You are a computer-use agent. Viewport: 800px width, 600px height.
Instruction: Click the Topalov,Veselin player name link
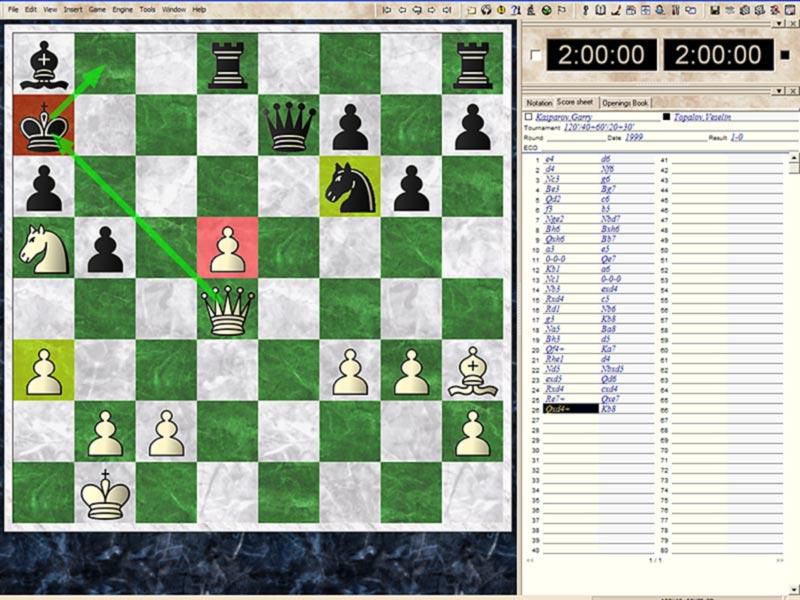[x=704, y=117]
